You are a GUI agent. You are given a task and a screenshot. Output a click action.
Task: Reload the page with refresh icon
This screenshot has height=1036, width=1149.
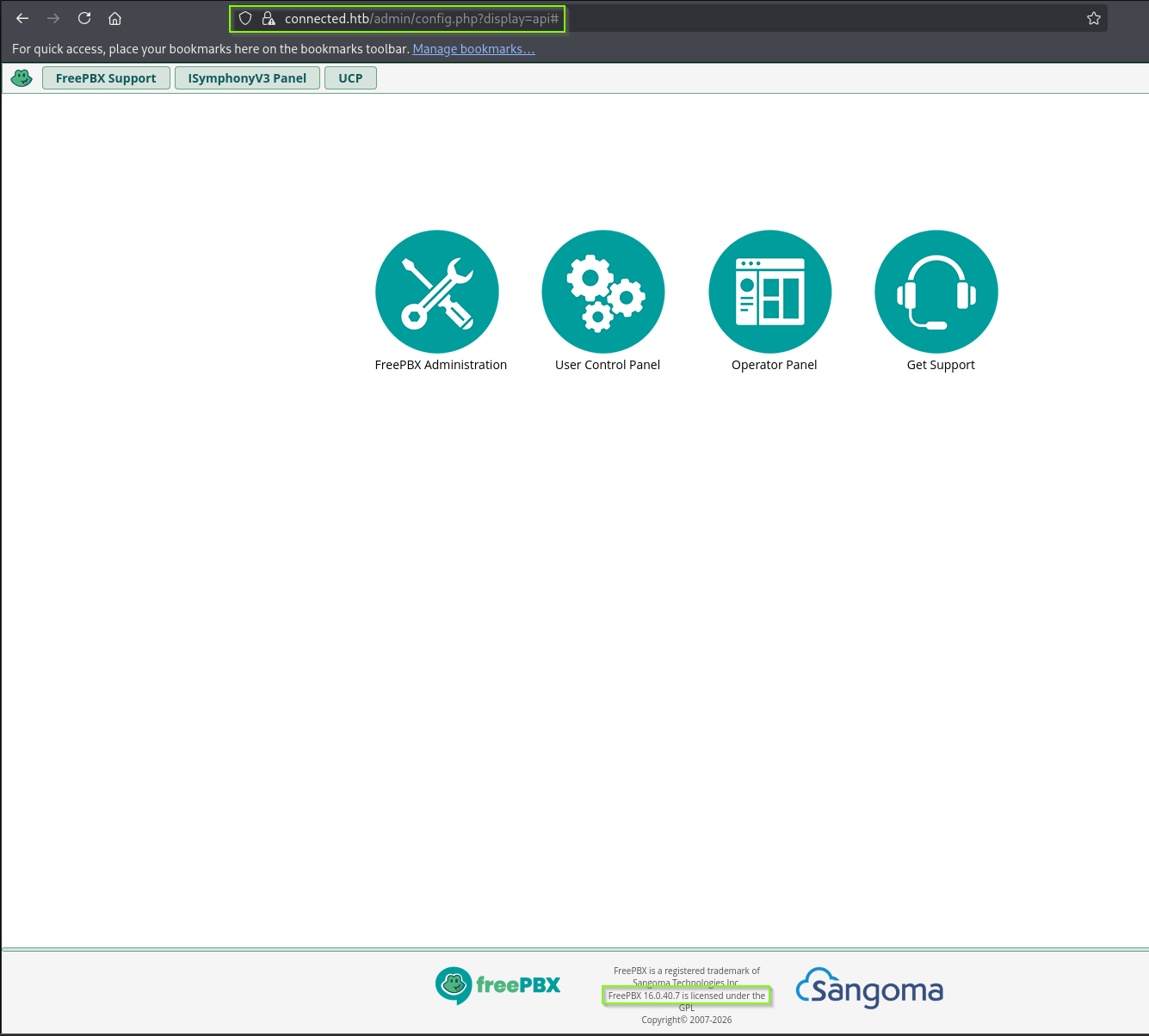84,18
